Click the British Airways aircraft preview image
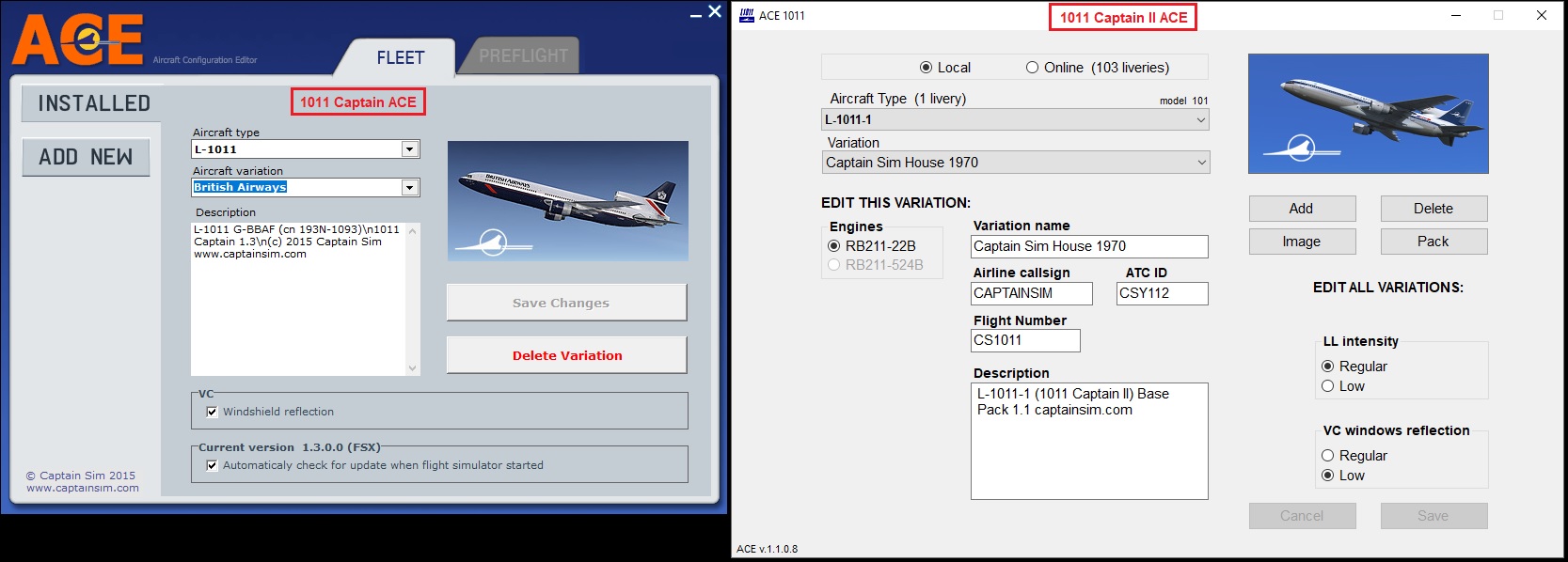The image size is (1568, 562). point(567,201)
